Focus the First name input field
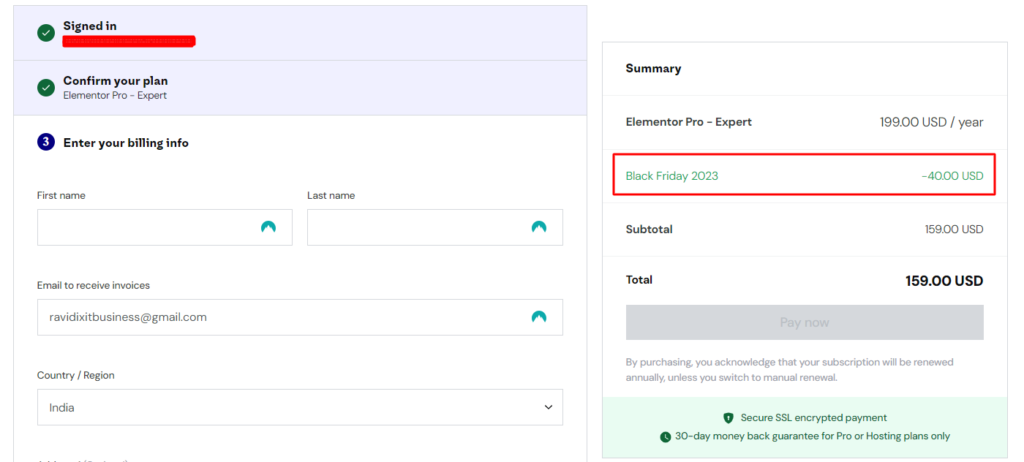Screen dimensions: 1024x462 [165, 227]
